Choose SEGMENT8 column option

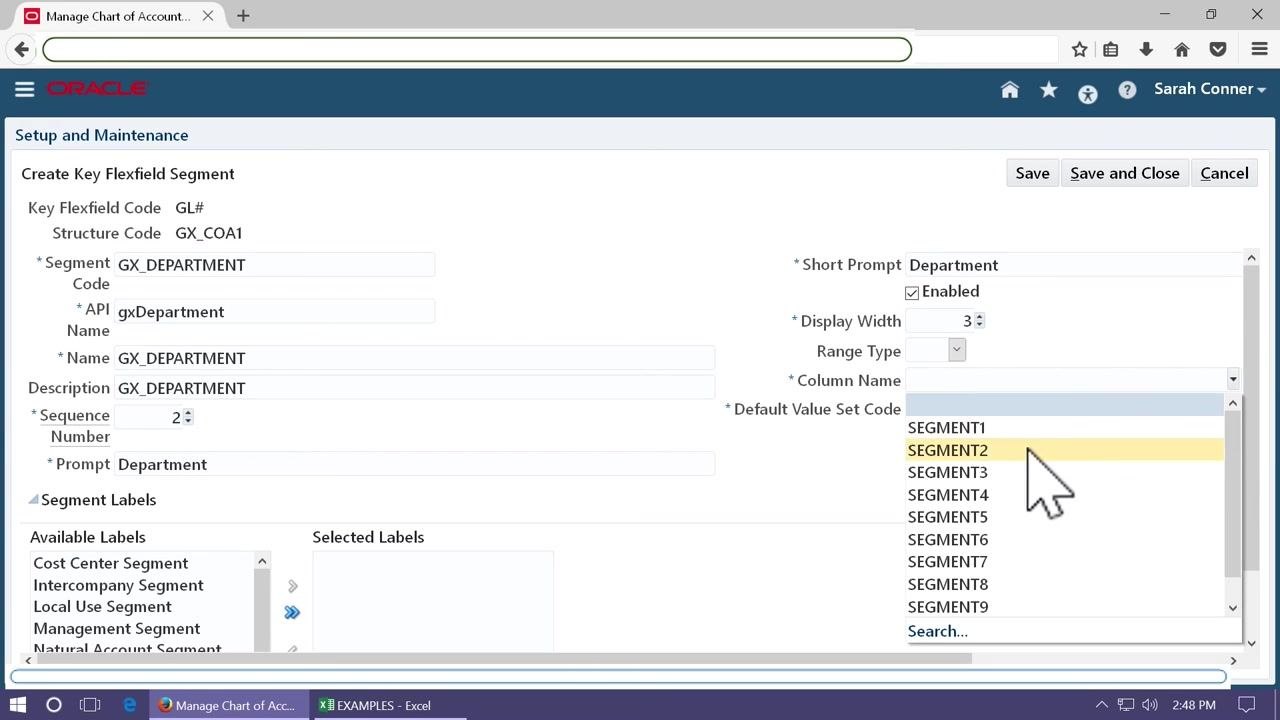[1064, 584]
